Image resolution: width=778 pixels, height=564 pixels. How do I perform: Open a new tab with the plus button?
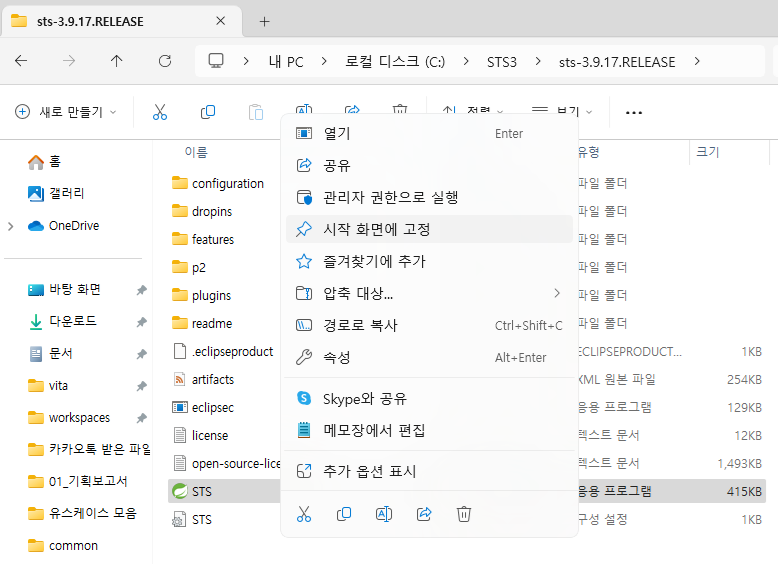(264, 21)
